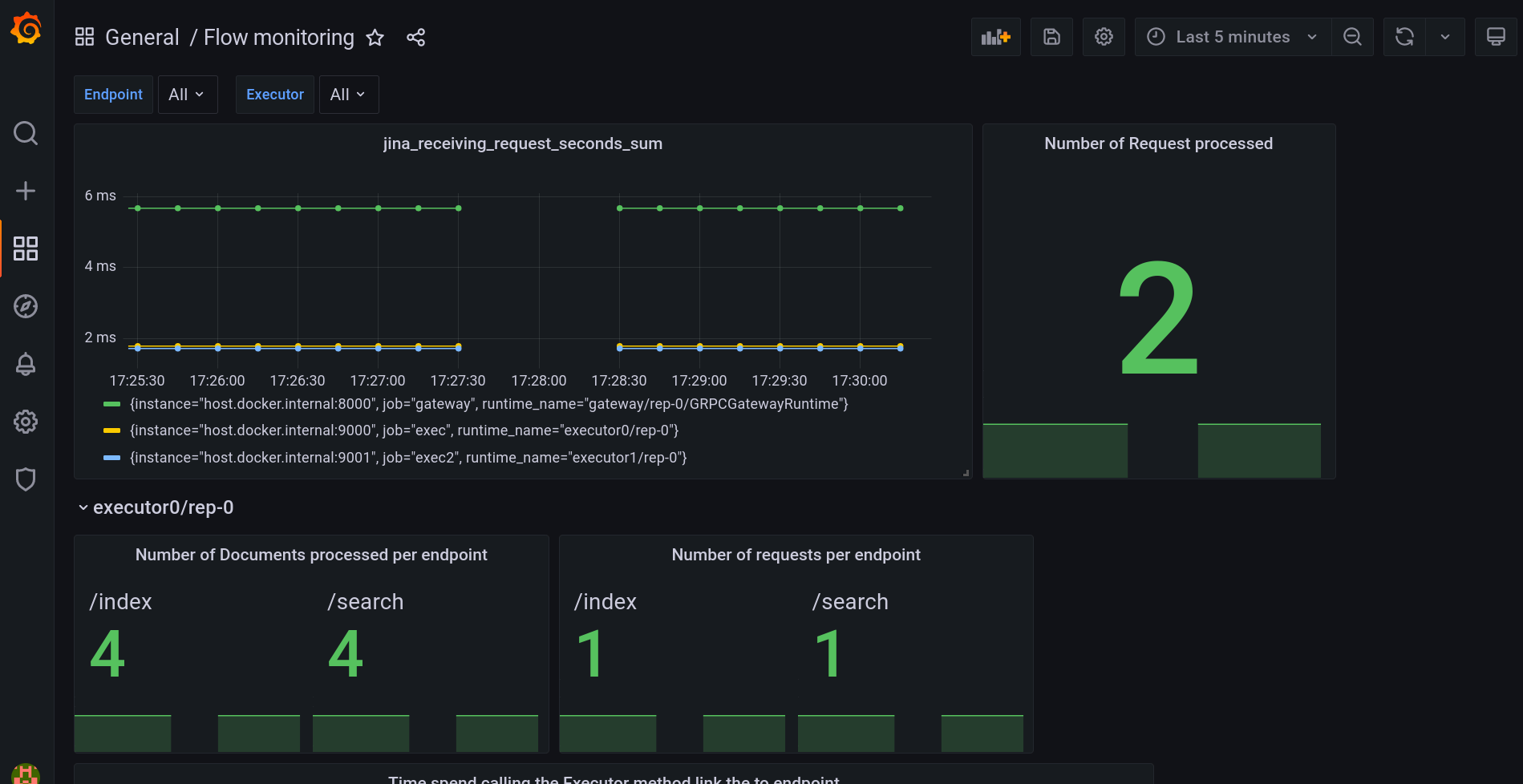Toggle the gateway series in legend
1523x784 pixels.
[489, 404]
